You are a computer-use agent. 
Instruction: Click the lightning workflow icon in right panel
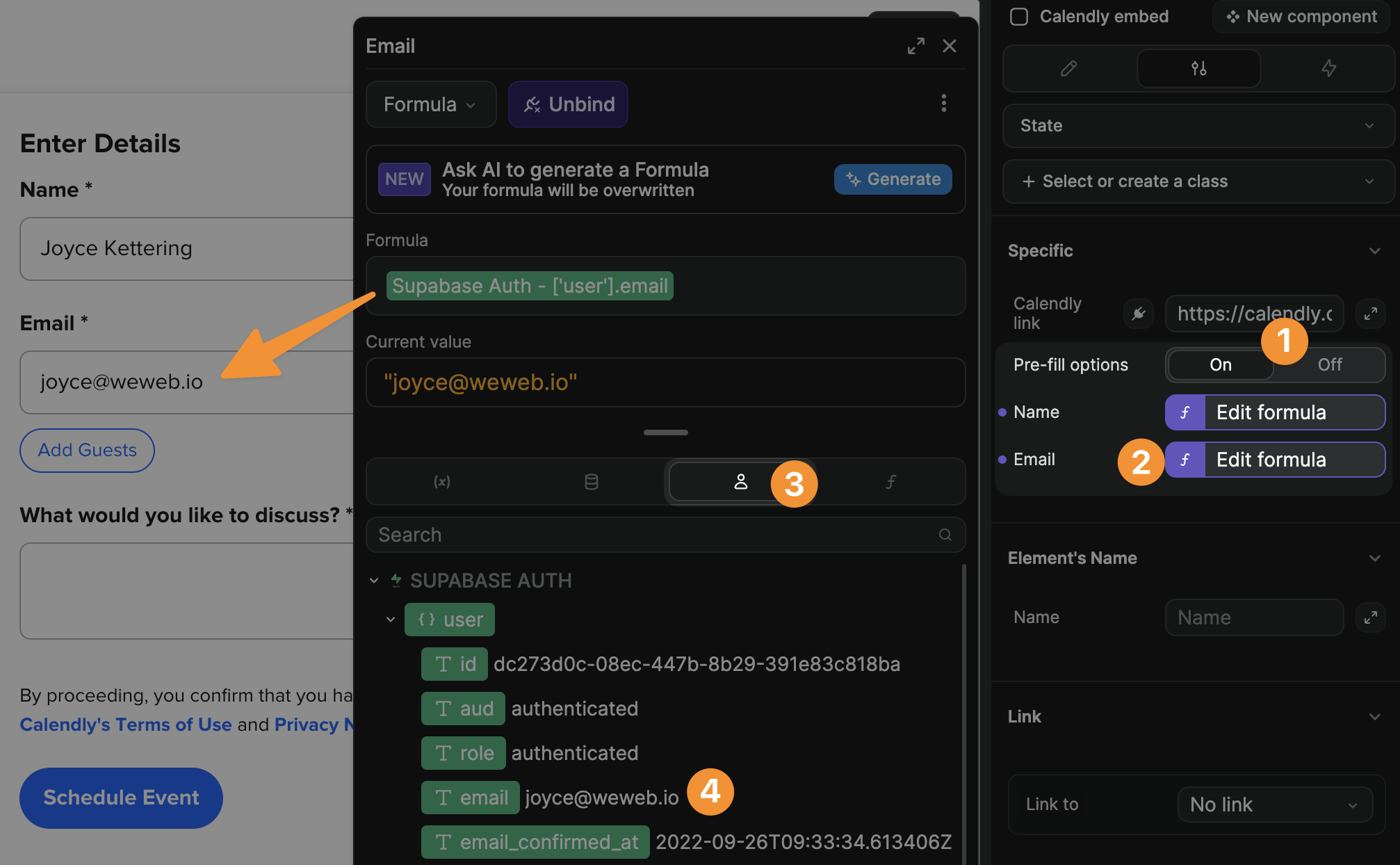[x=1328, y=68]
